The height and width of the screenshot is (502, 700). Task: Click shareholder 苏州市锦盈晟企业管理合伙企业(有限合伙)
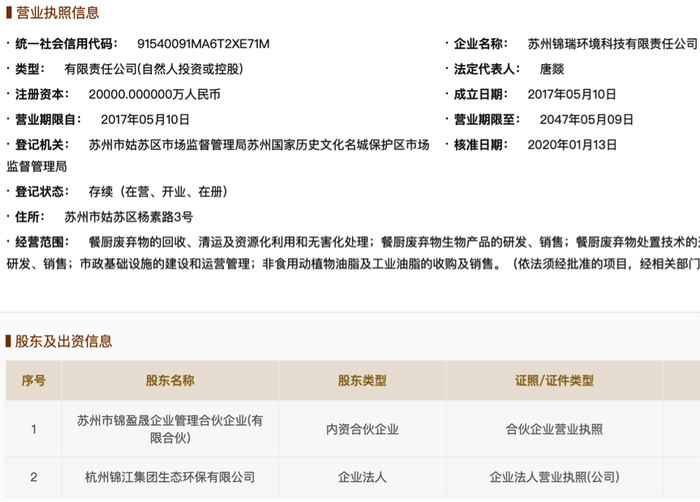[x=170, y=429]
